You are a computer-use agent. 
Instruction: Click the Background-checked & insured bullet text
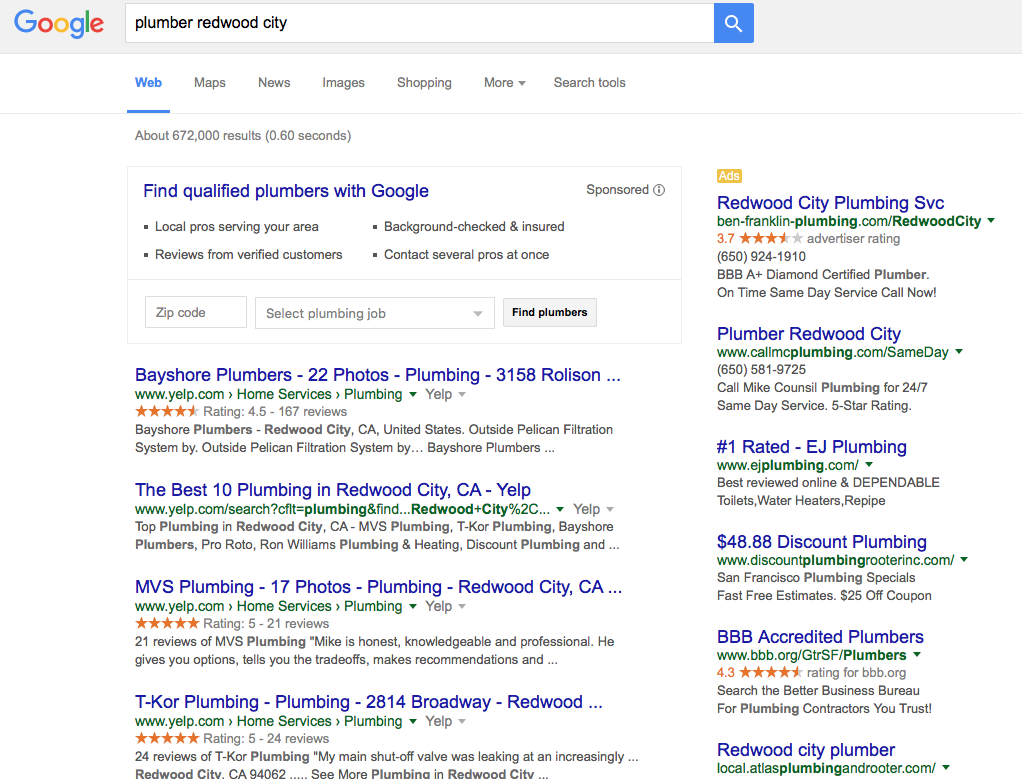click(x=474, y=227)
